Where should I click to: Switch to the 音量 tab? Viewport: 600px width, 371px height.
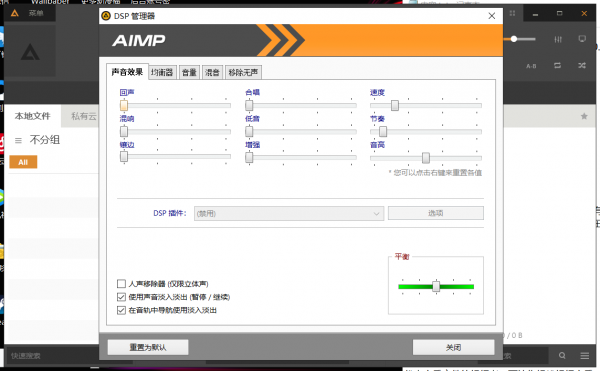tap(189, 72)
